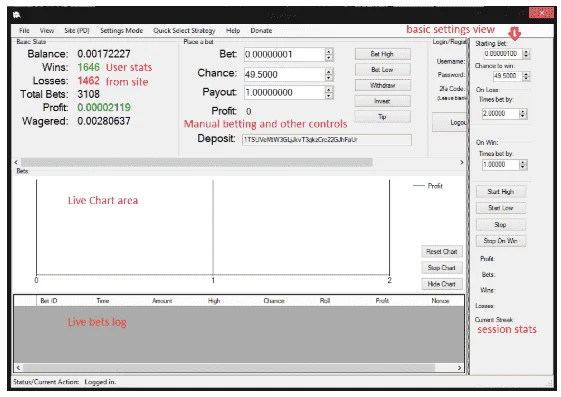Click left arrow of top panel scrollbar
This screenshot has height=397, width=561.
(16, 162)
